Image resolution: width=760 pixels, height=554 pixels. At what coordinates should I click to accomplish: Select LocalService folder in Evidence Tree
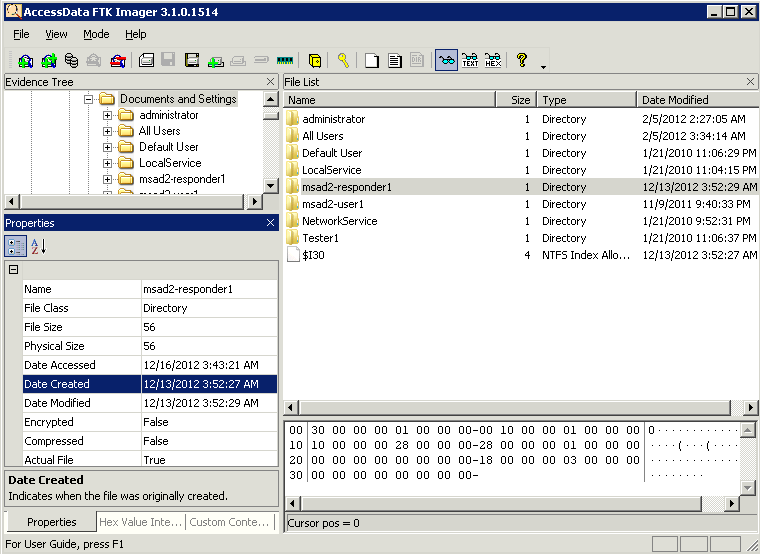click(170, 163)
